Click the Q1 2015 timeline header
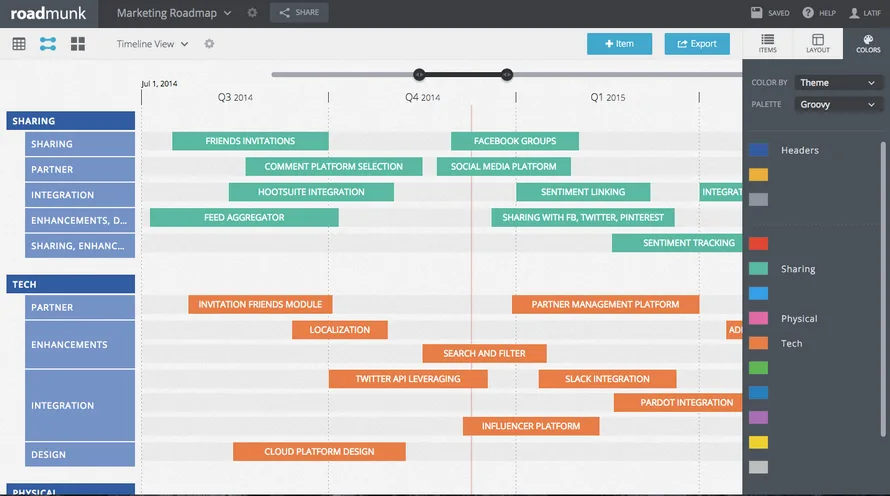Screen dimensions: 890x496 (607, 98)
